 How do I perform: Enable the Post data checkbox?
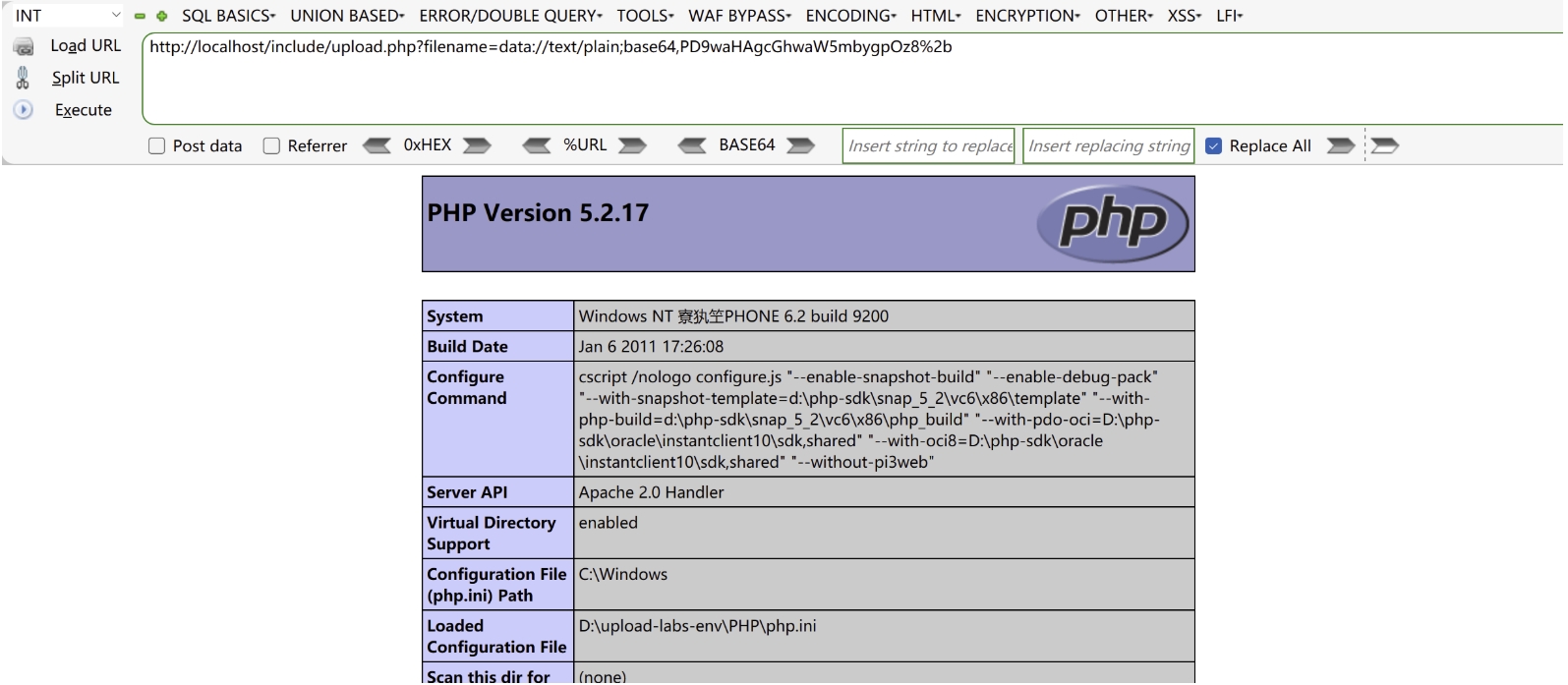[156, 145]
